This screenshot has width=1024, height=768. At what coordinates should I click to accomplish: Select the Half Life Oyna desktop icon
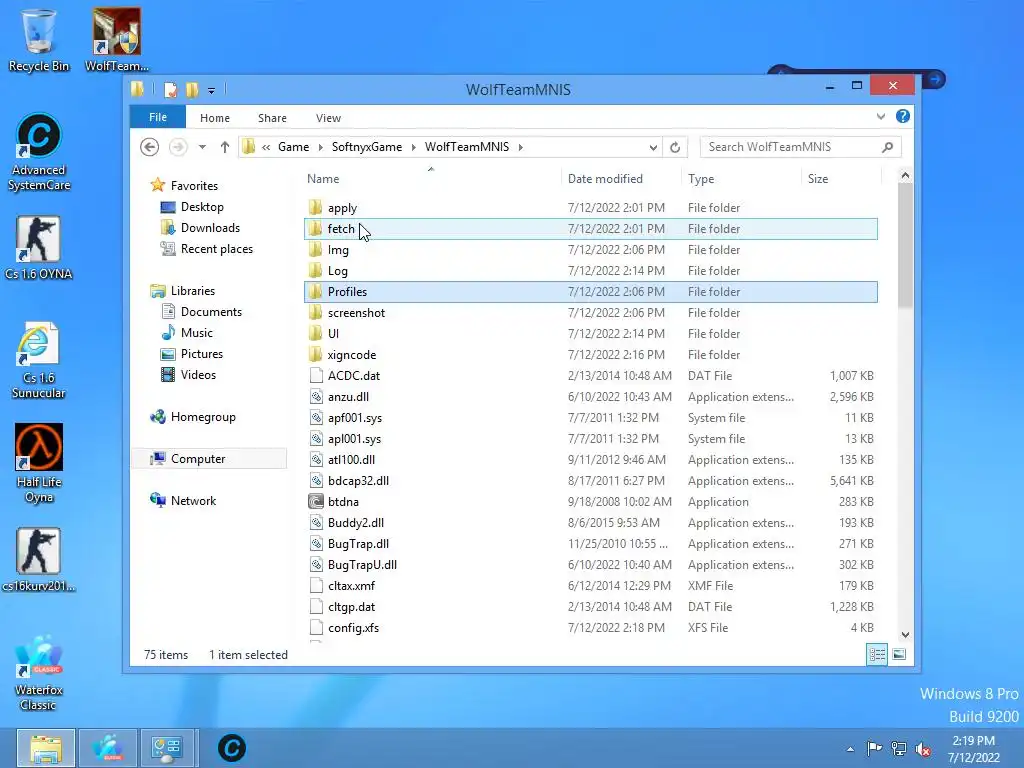point(39,464)
